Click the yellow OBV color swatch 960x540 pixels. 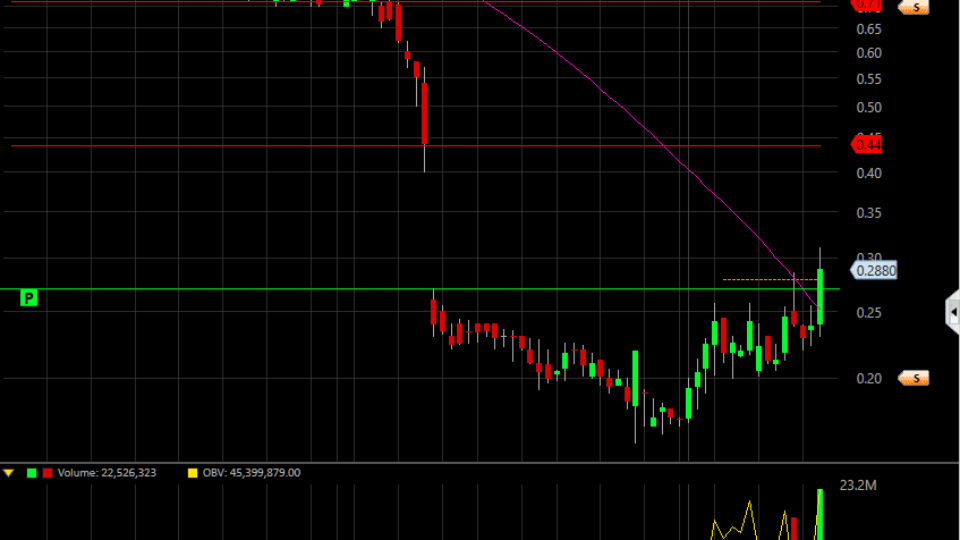(192, 473)
